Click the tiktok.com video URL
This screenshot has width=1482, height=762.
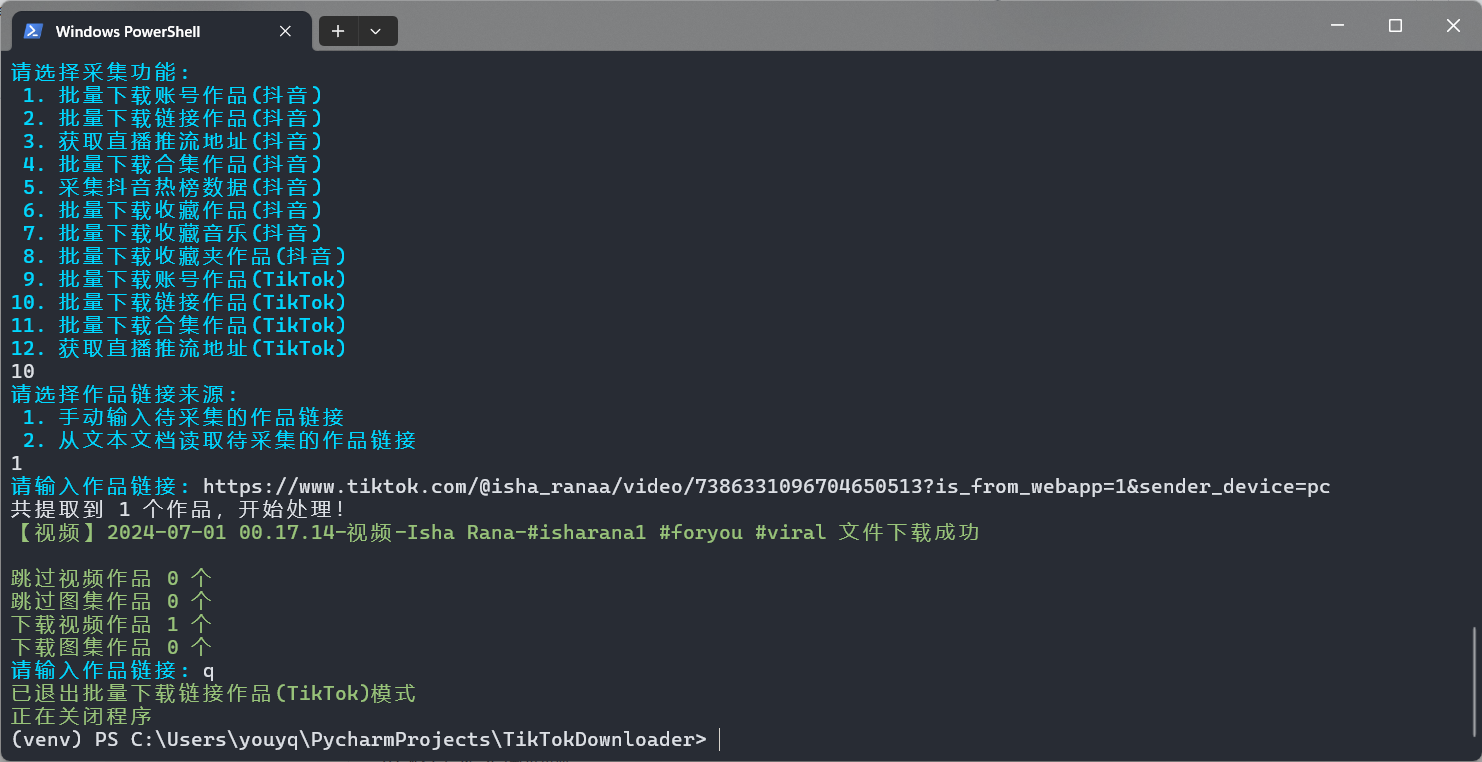click(767, 487)
